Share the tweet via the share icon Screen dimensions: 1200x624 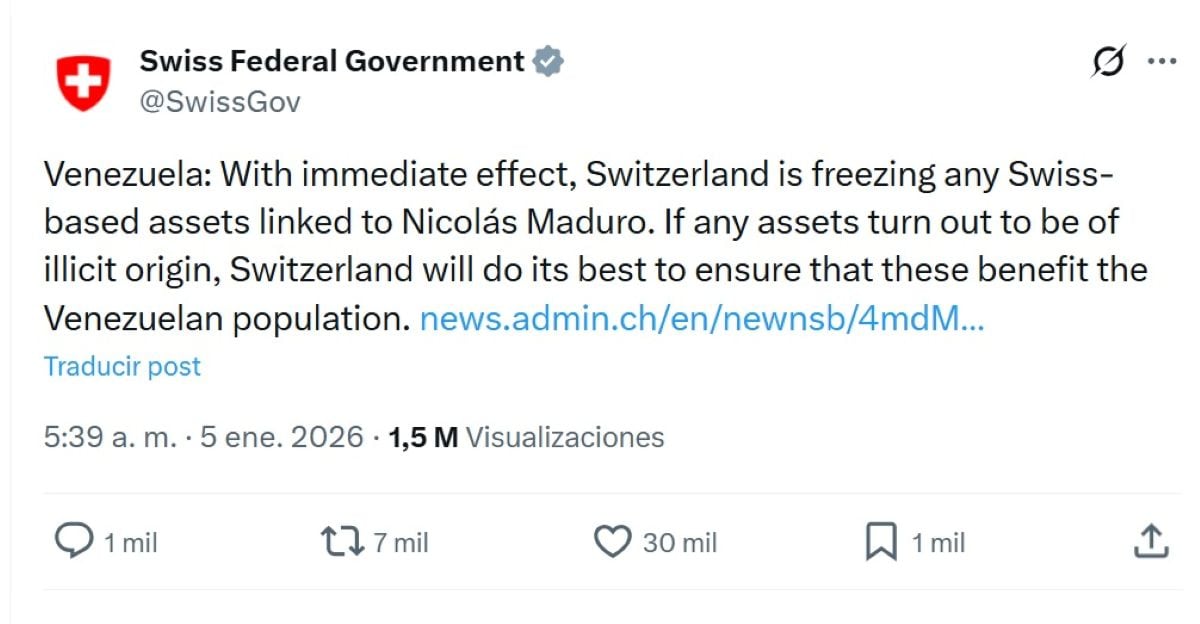(1149, 540)
